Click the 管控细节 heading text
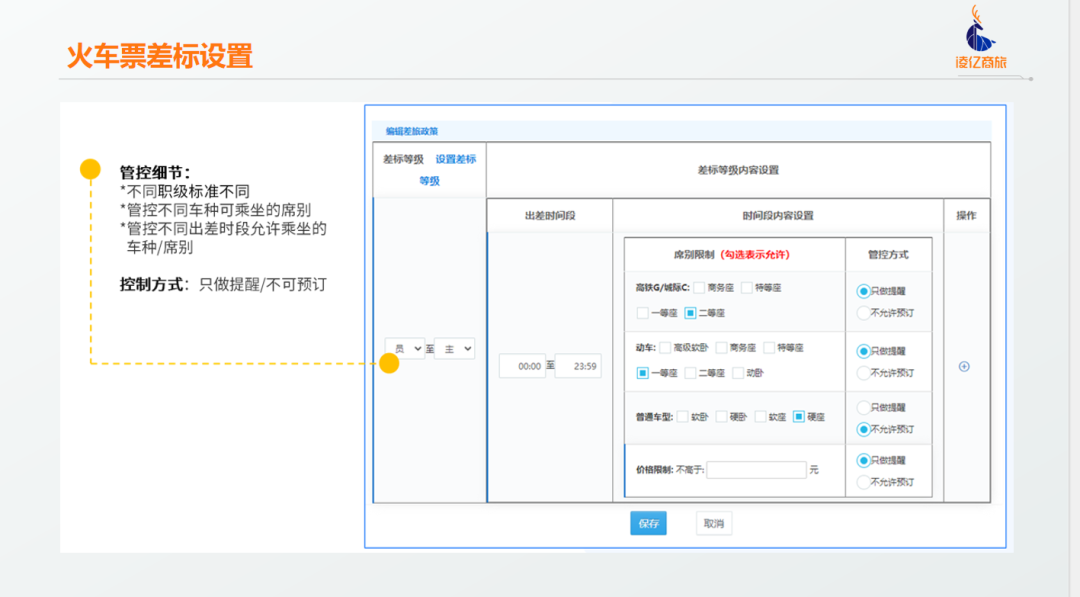 click(155, 172)
